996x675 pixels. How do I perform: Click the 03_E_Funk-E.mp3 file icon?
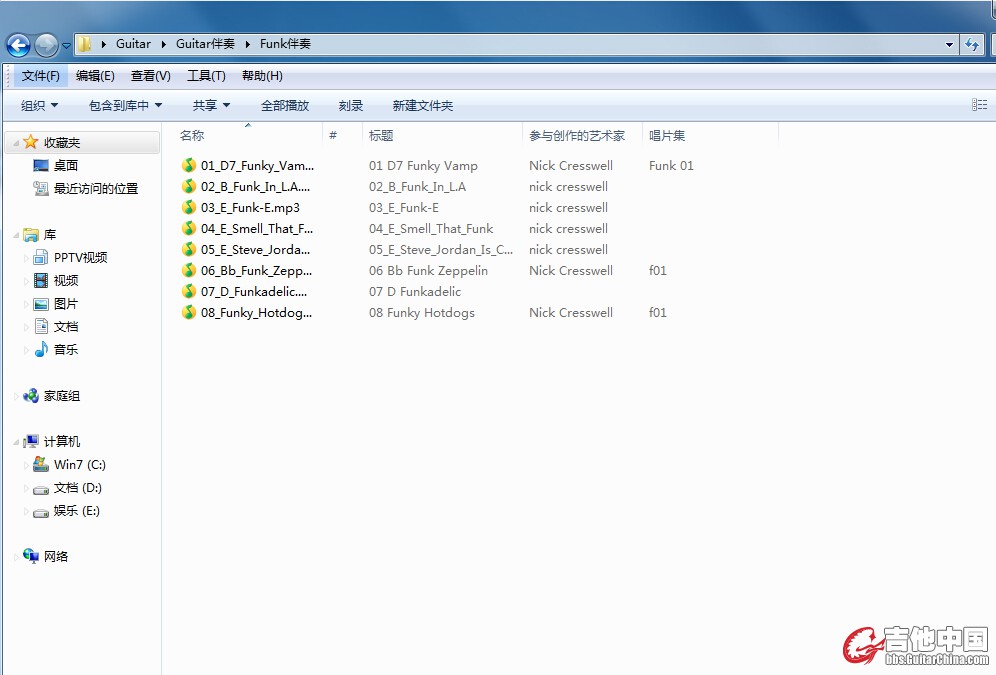(x=189, y=208)
